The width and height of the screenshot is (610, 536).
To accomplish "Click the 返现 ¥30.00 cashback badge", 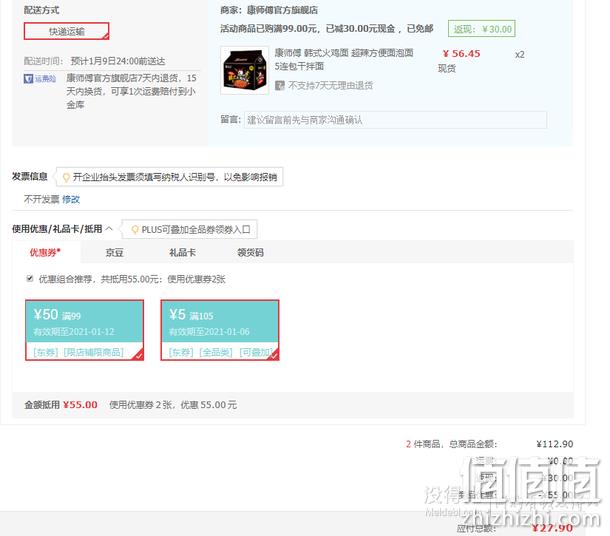I will (482, 29).
